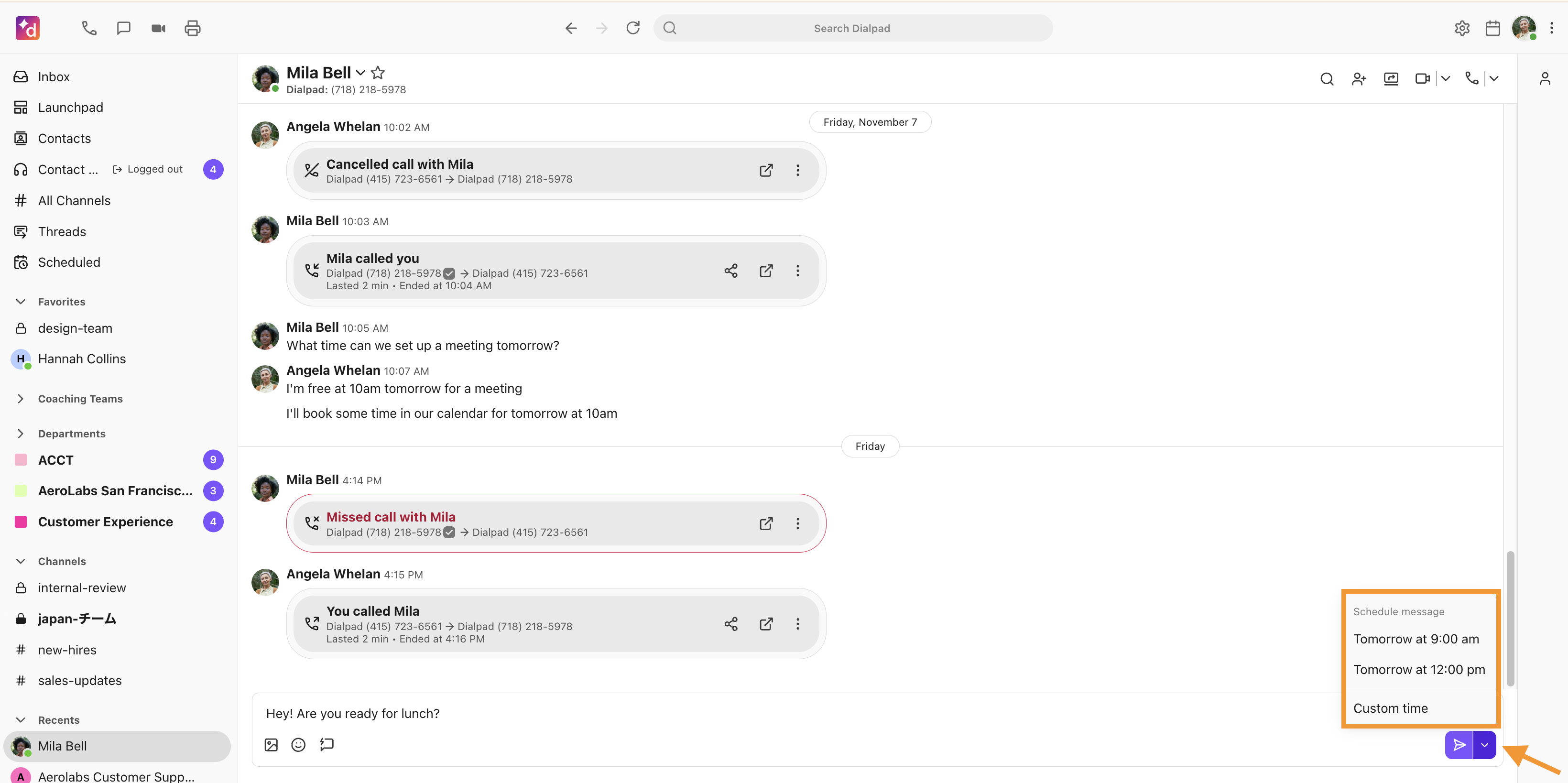
Task: Expand the Departments section
Action: [21, 434]
